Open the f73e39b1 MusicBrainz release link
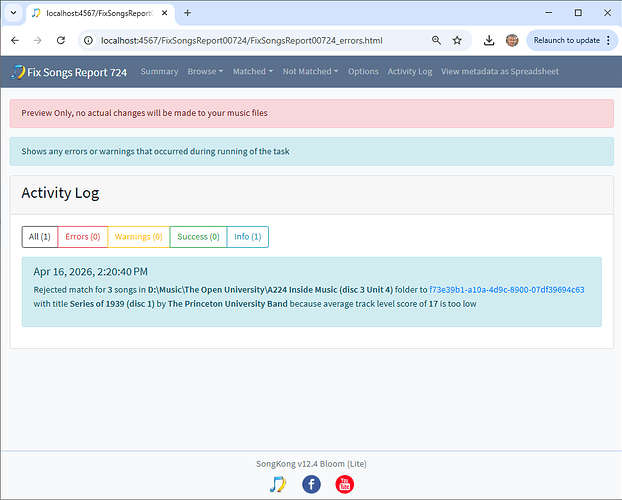 pyautogui.click(x=506, y=290)
